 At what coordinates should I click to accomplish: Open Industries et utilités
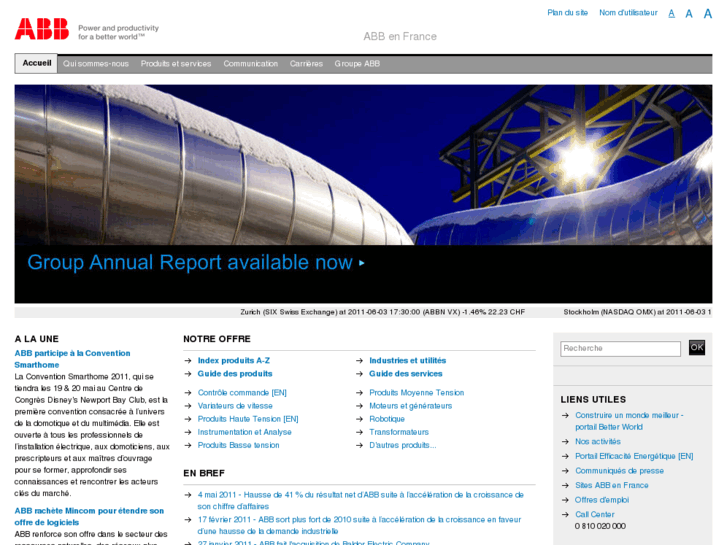408,360
